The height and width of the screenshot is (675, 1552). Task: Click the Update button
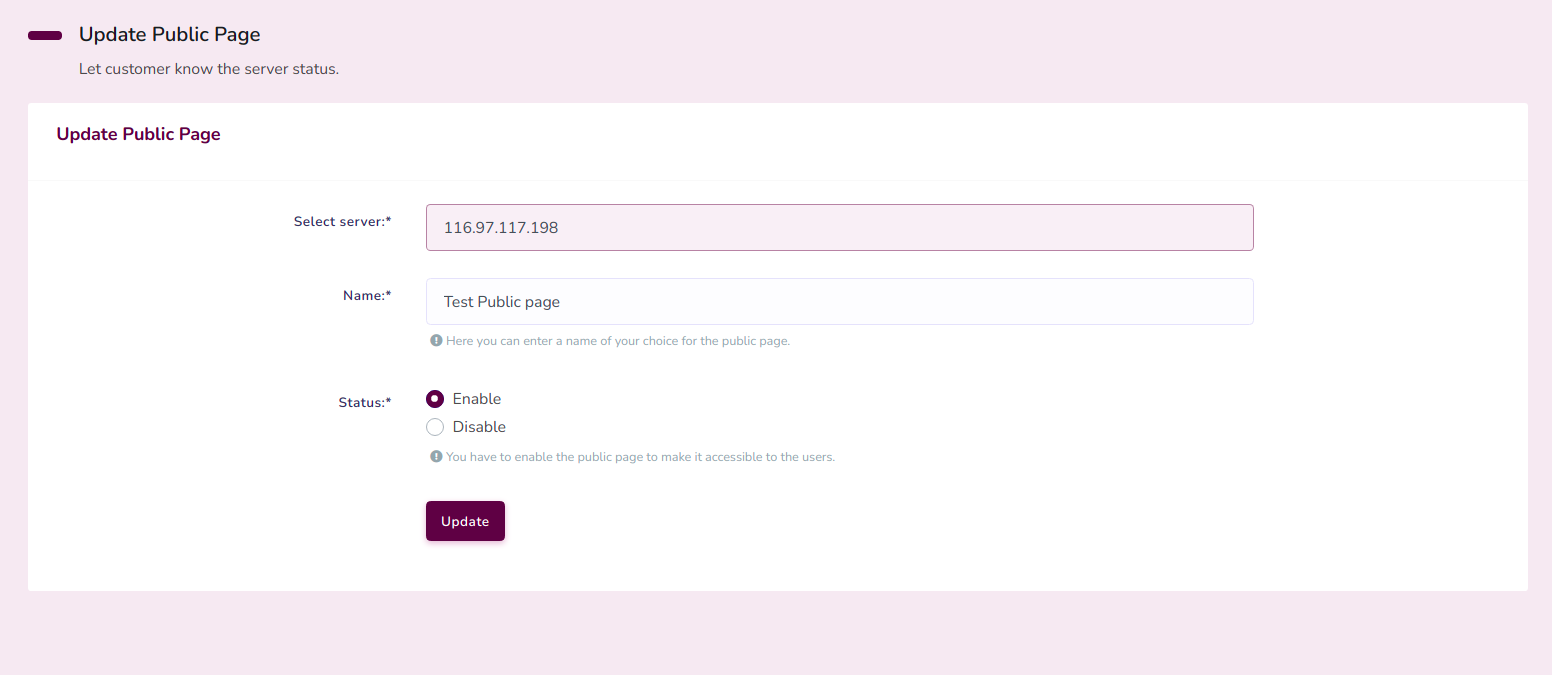pos(465,521)
